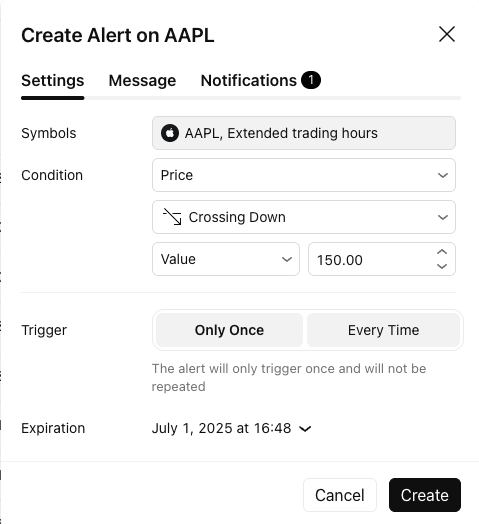
Task: Click the Apple logo icon in Symbols
Action: coord(170,133)
